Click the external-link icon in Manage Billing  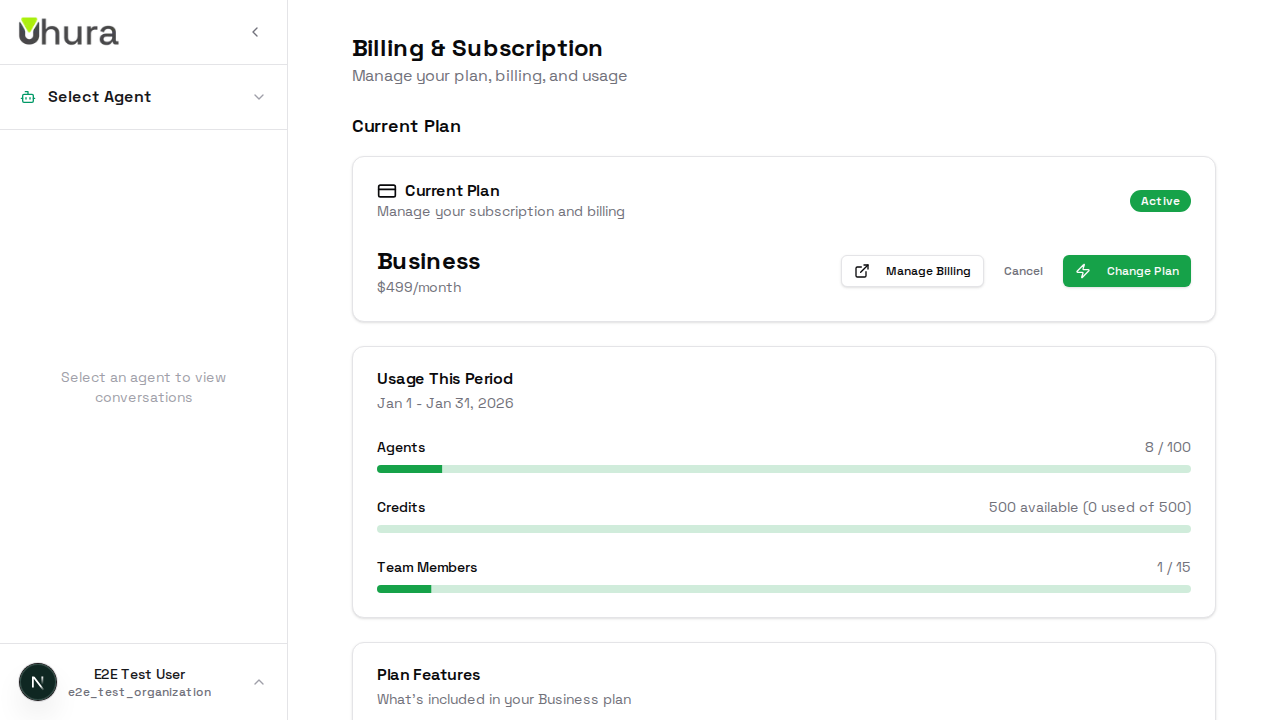[862, 271]
